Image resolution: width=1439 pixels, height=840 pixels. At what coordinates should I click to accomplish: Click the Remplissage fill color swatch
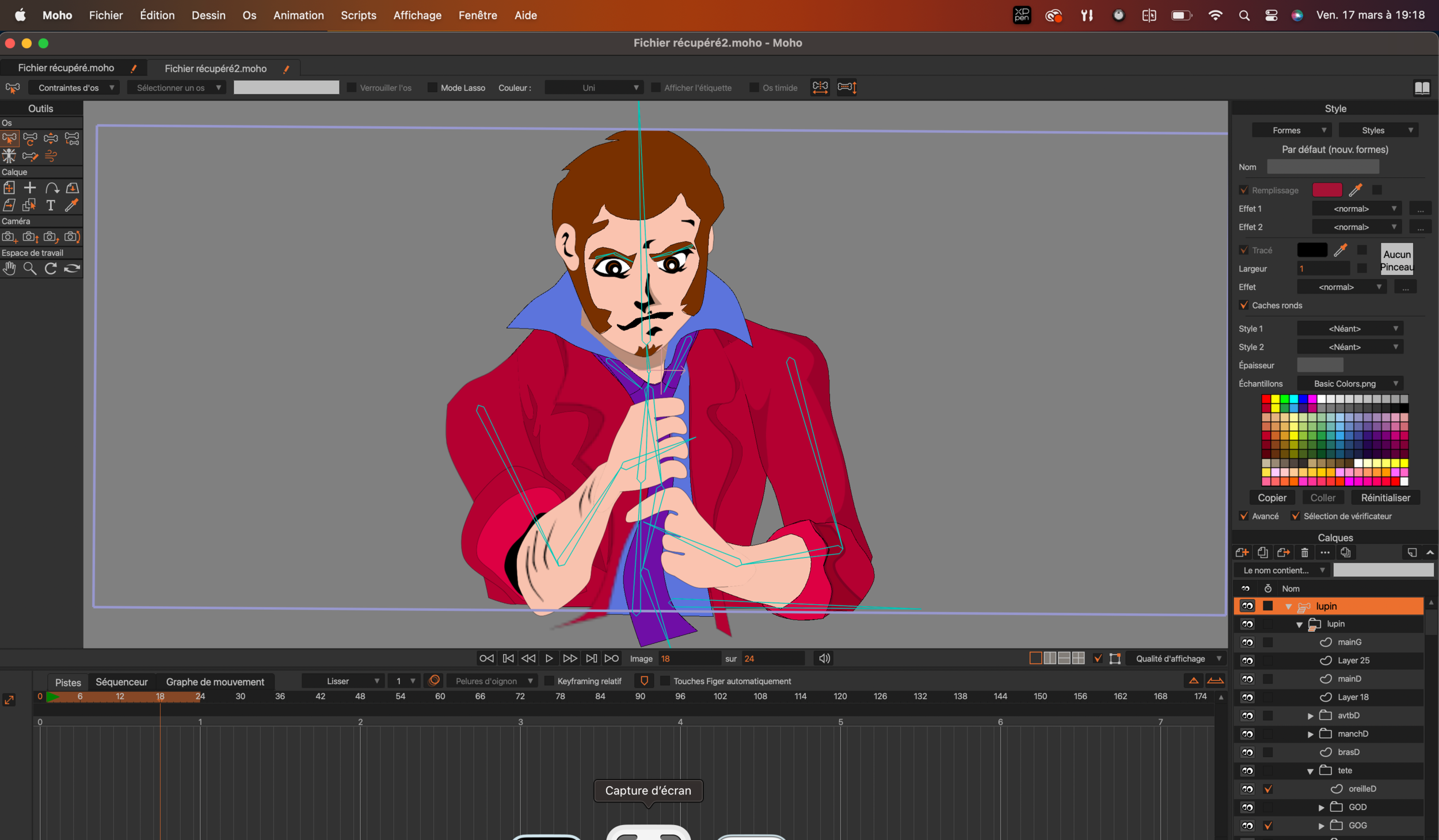1327,190
